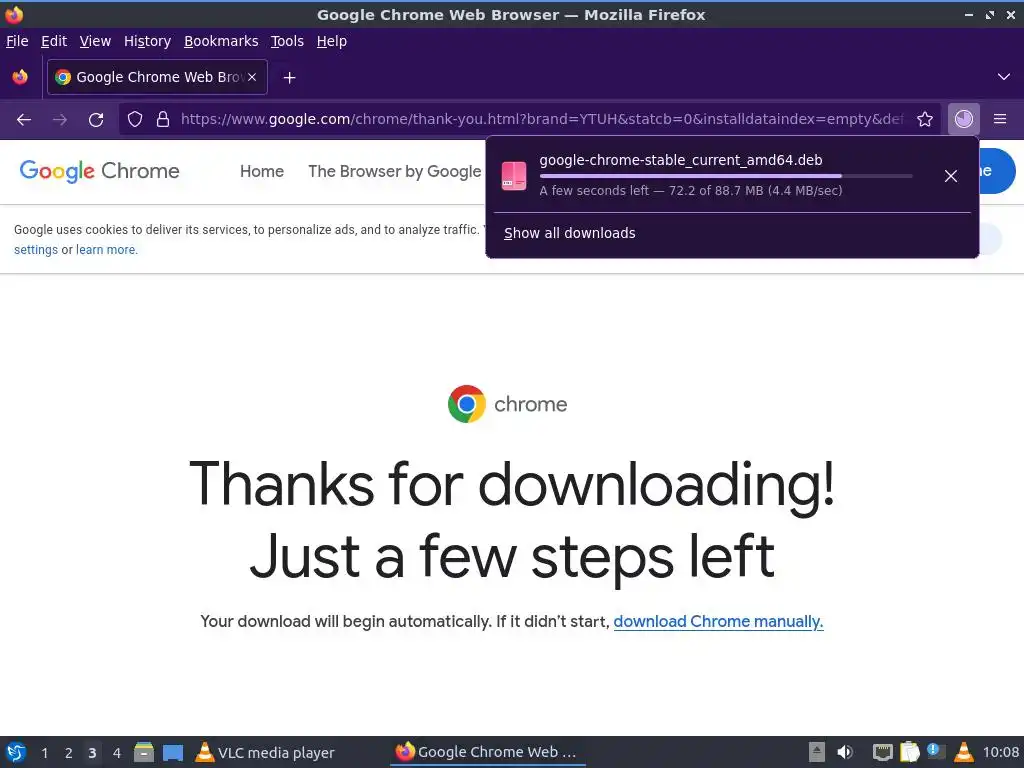
Task: Close the Google Chrome Web Browser tab
Action: [252, 77]
